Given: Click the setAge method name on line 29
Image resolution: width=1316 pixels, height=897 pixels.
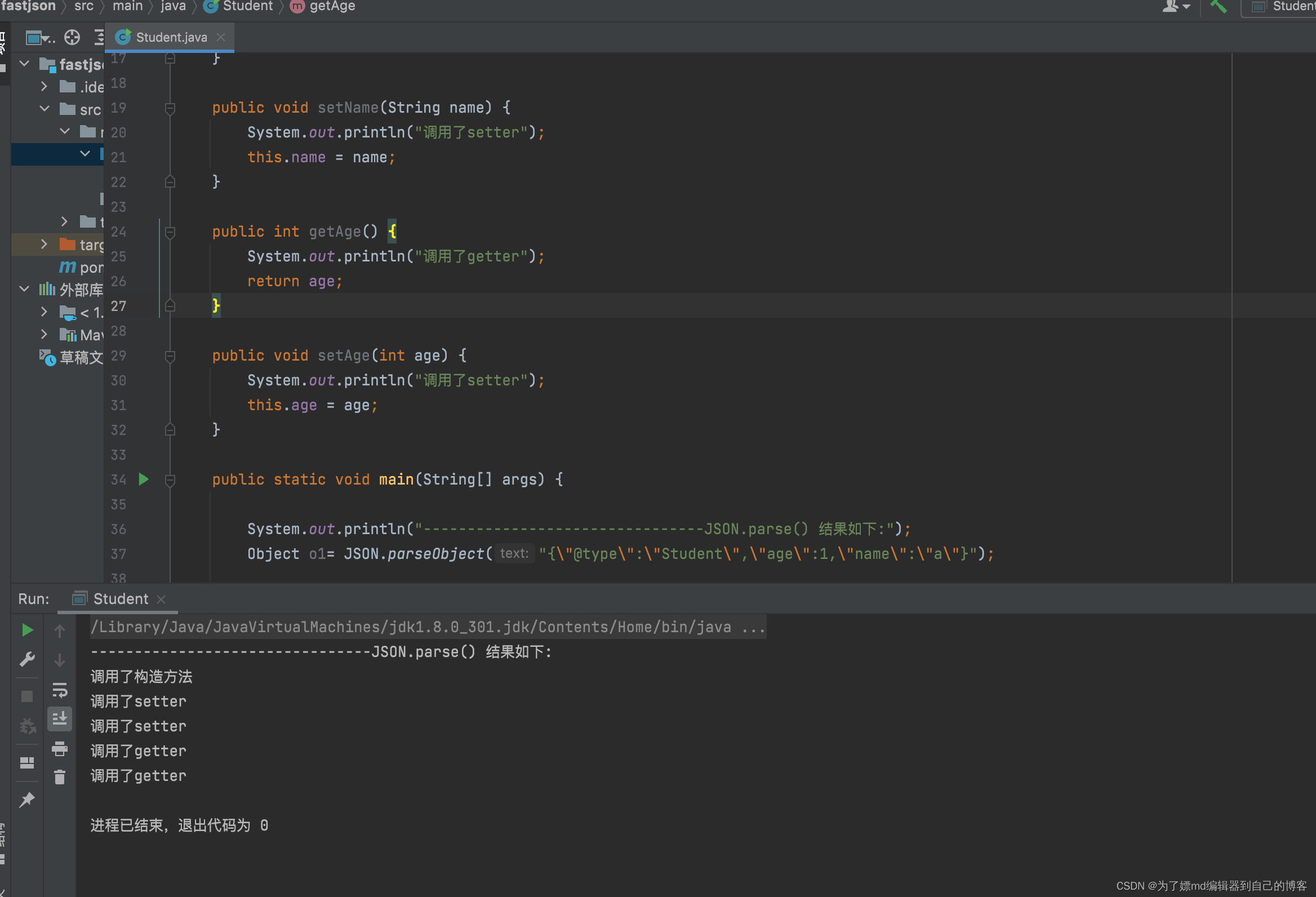Looking at the screenshot, I should pyautogui.click(x=344, y=356).
